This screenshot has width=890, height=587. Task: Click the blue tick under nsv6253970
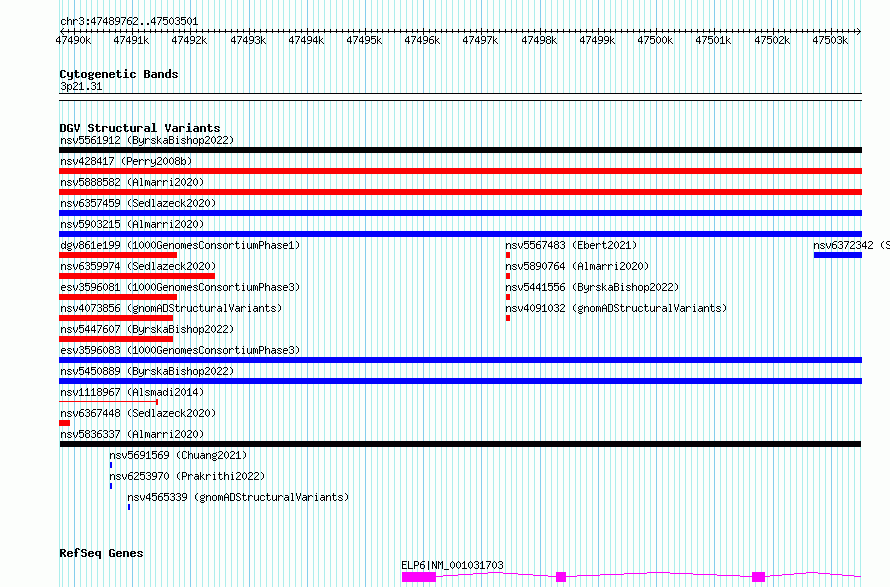pos(111,487)
